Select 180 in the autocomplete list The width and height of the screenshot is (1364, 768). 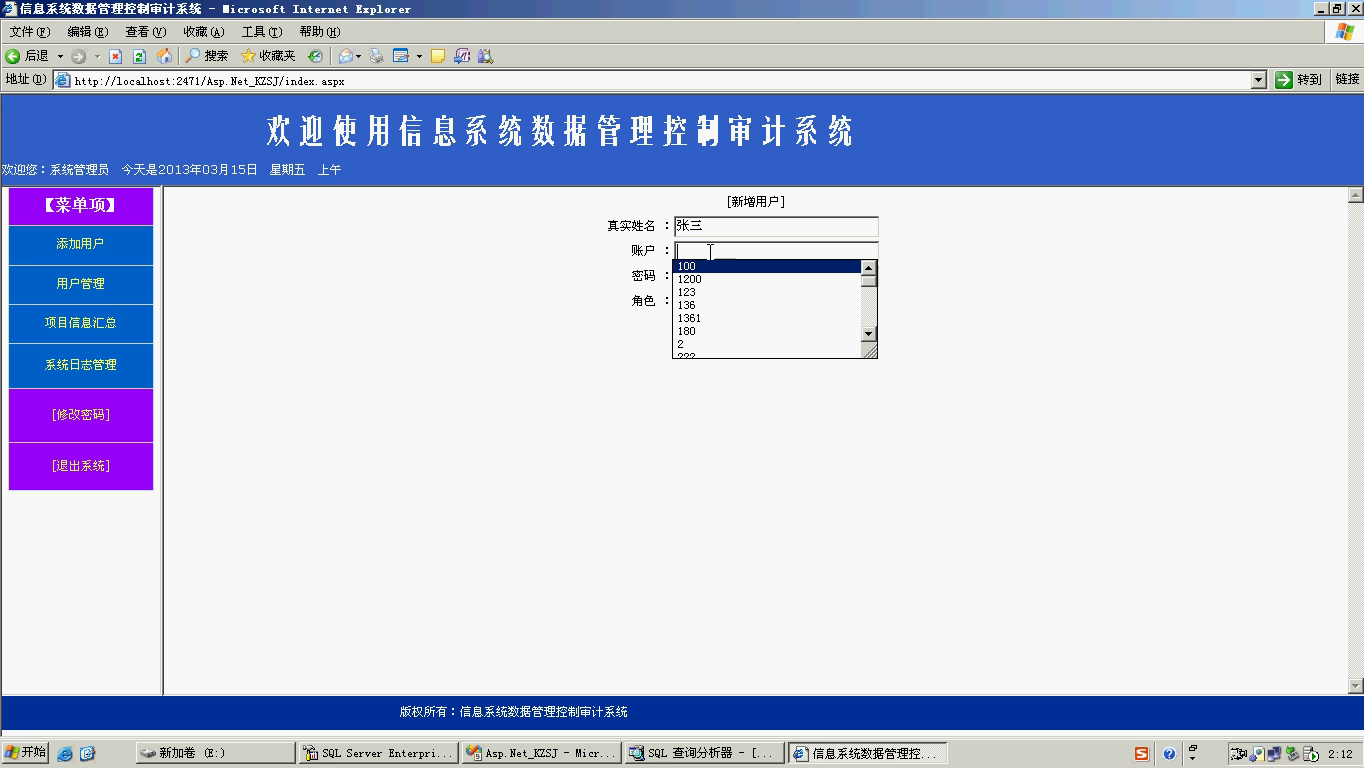(x=768, y=331)
